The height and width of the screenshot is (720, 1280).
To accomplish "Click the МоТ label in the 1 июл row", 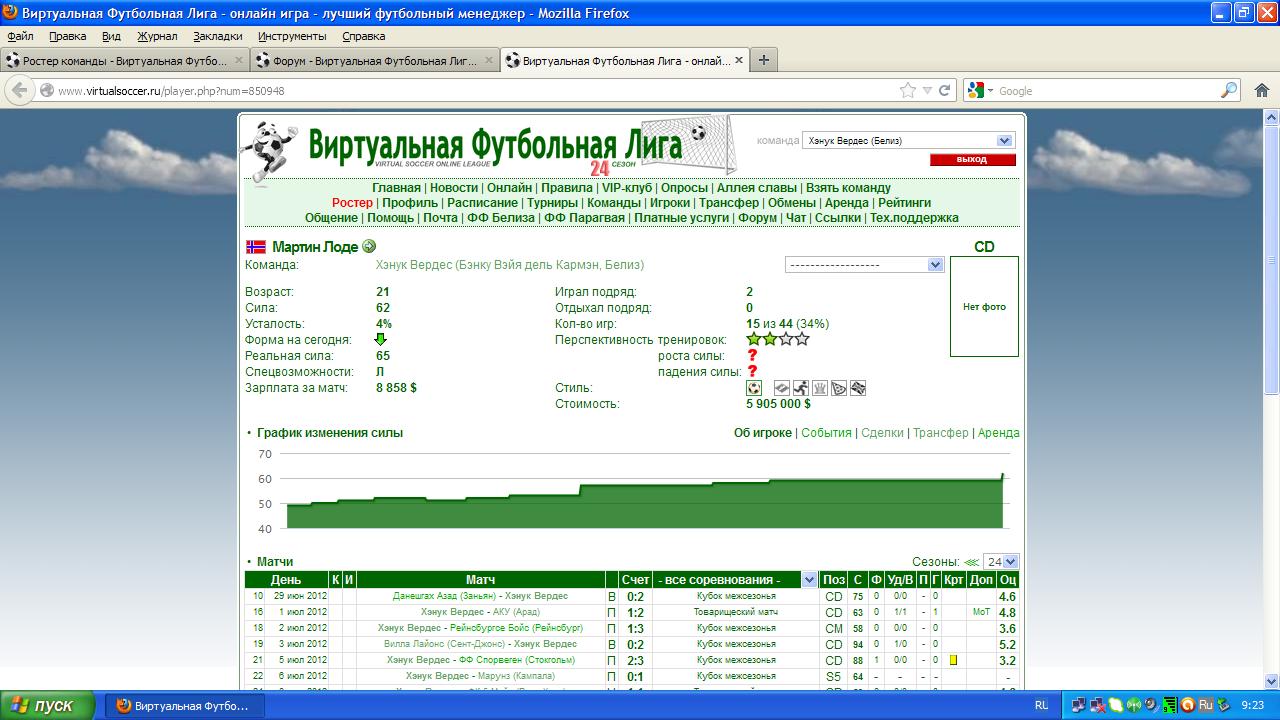I will point(981,612).
